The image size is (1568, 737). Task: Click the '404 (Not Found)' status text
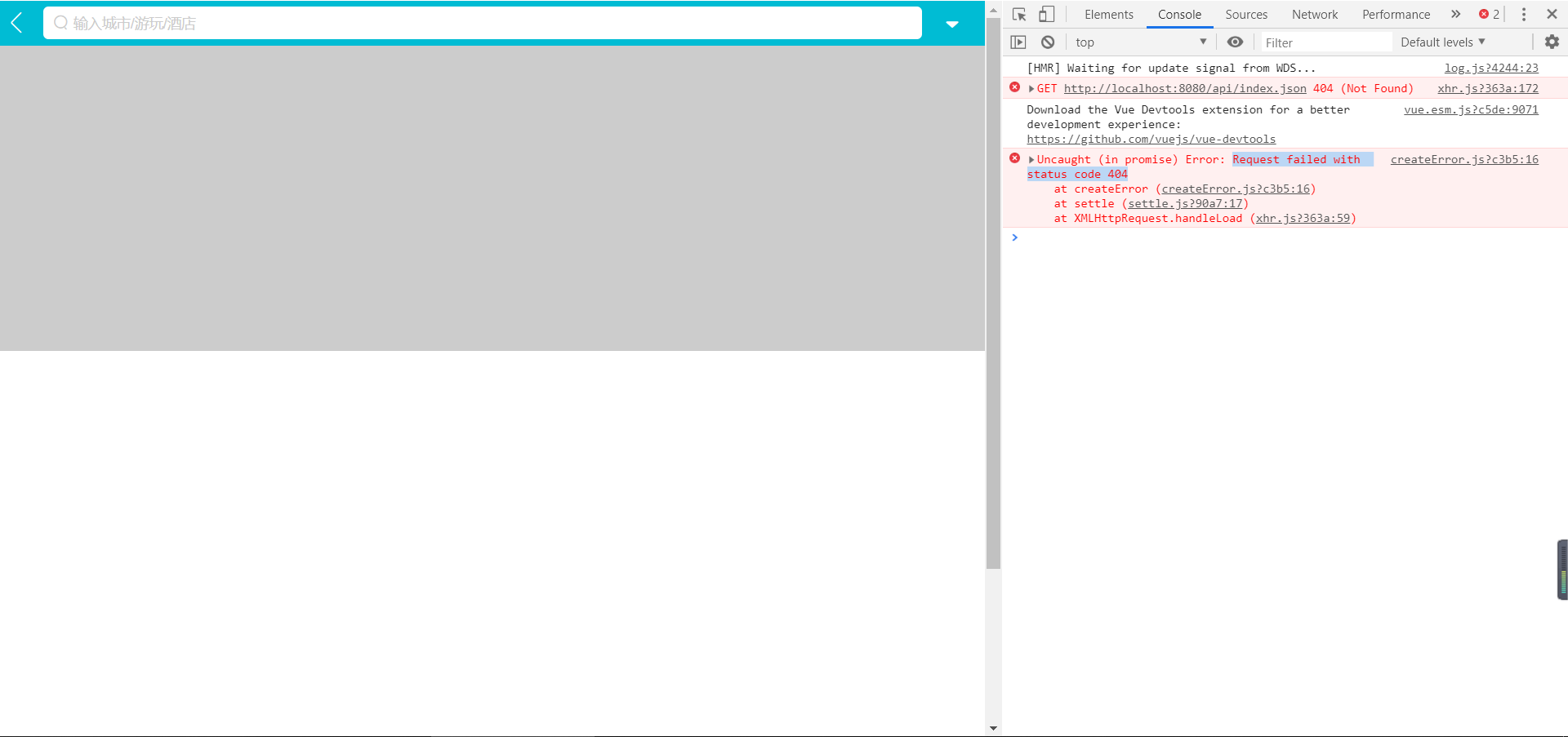(x=1363, y=88)
